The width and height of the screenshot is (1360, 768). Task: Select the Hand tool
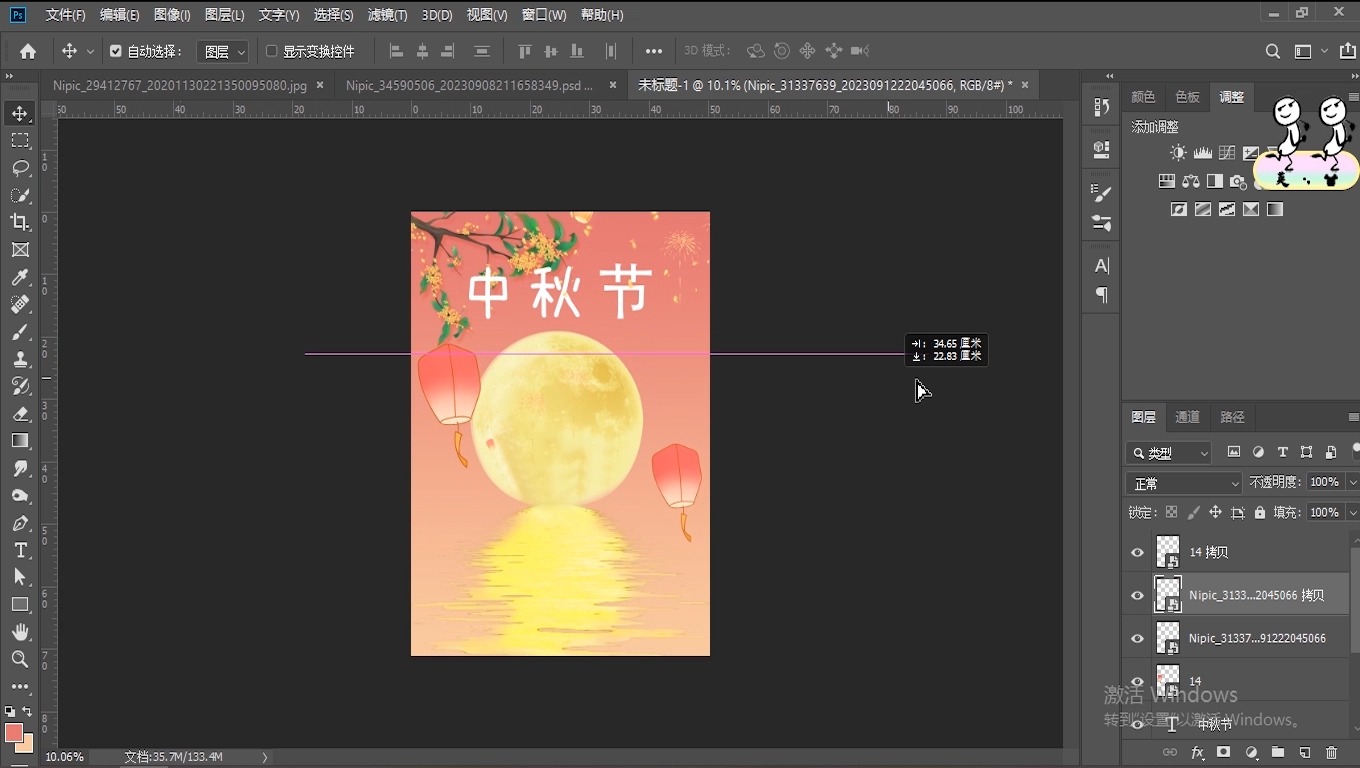tap(20, 632)
